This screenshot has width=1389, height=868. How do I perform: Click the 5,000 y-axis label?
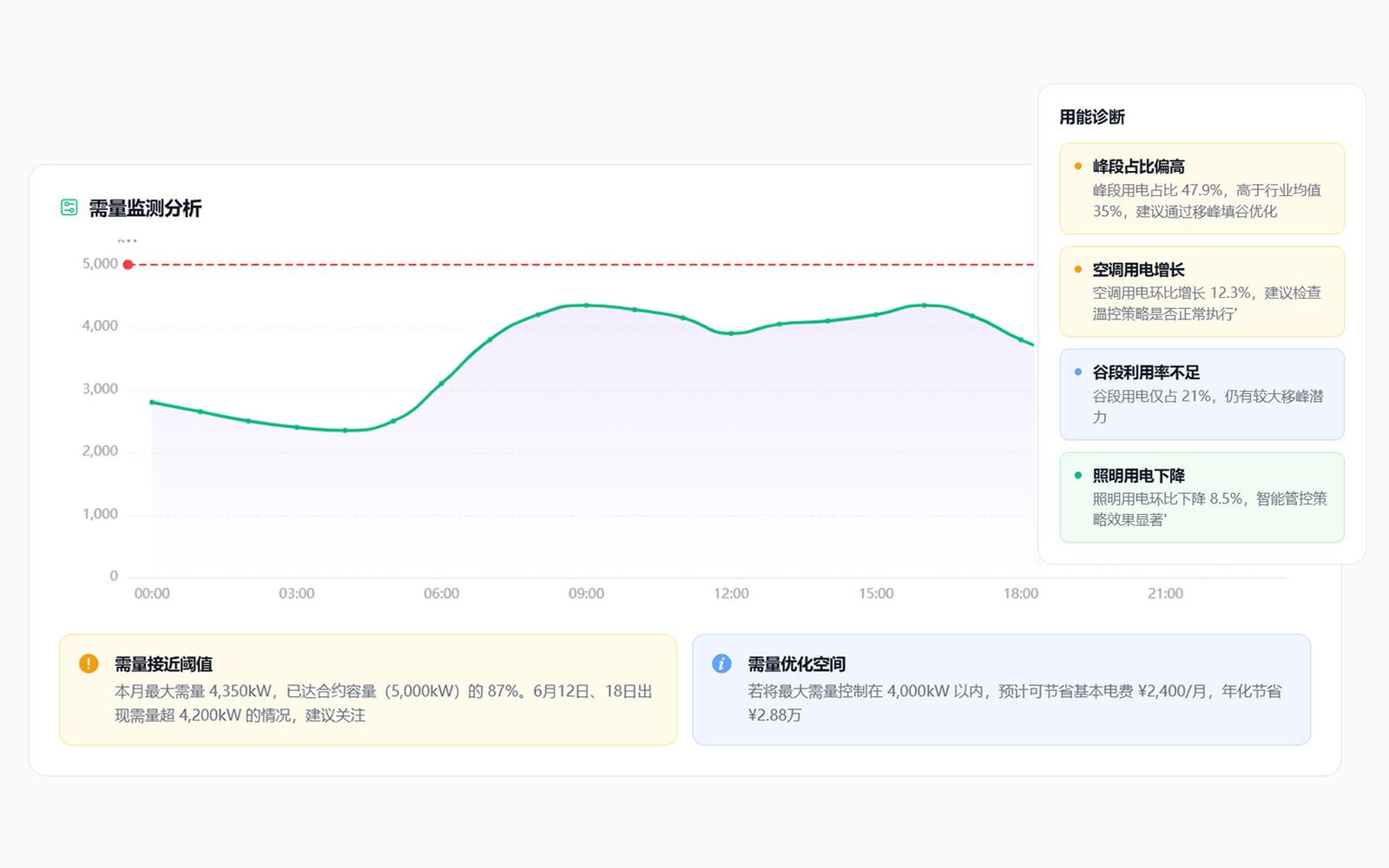pyautogui.click(x=100, y=264)
